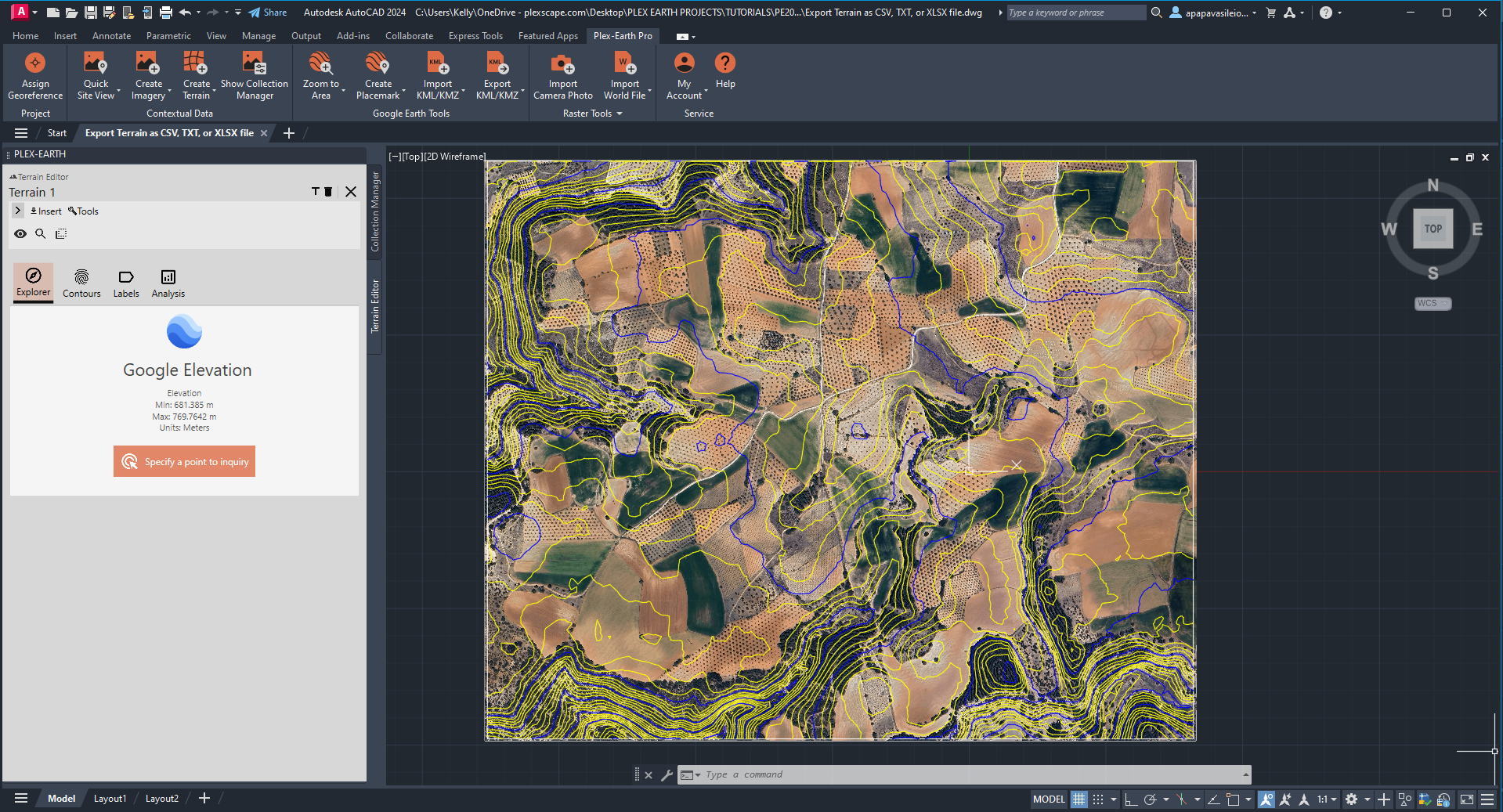Click the TOP face of the ViewCube
Image resolution: width=1503 pixels, height=812 pixels.
[1433, 229]
